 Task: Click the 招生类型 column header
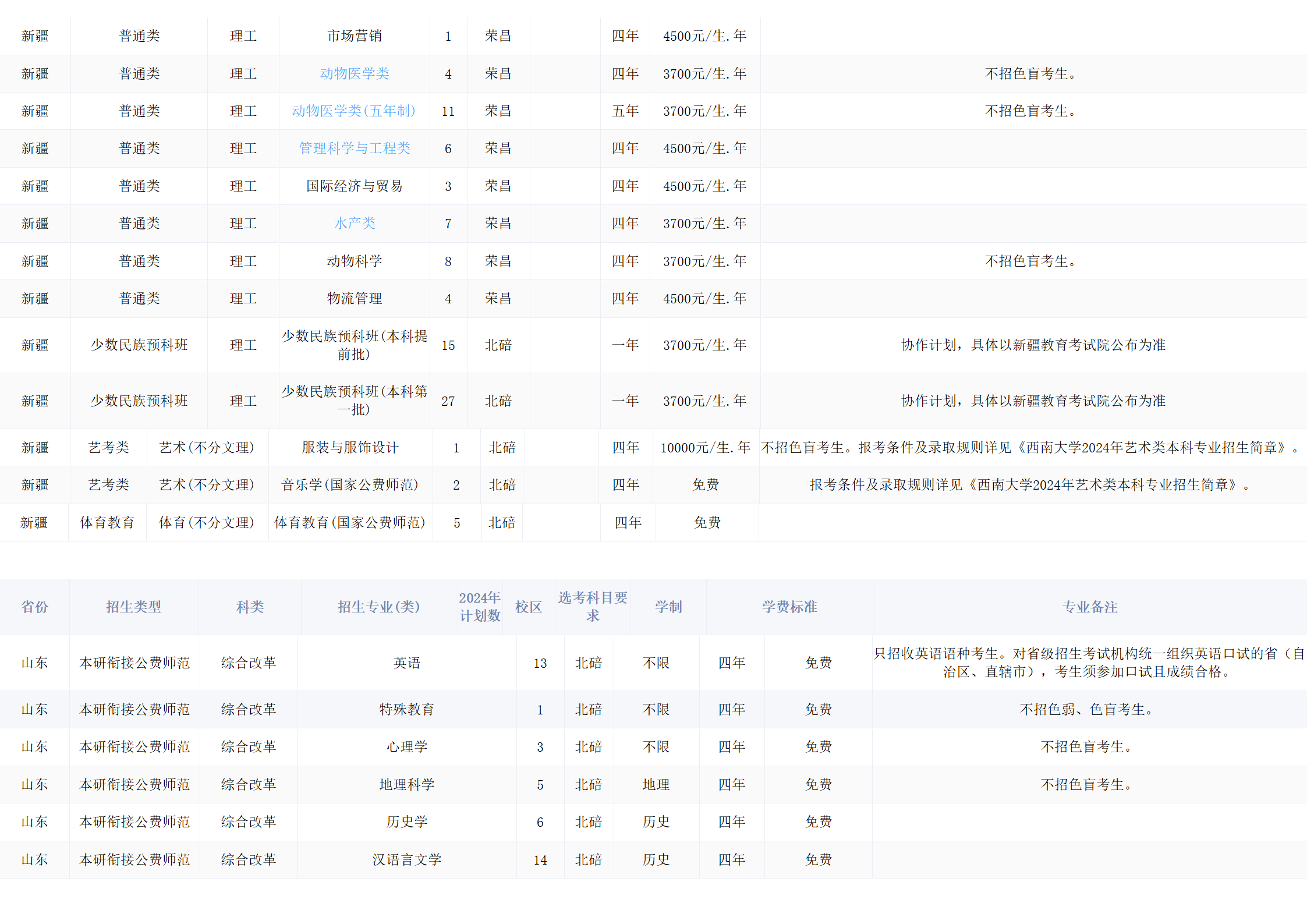[133, 607]
